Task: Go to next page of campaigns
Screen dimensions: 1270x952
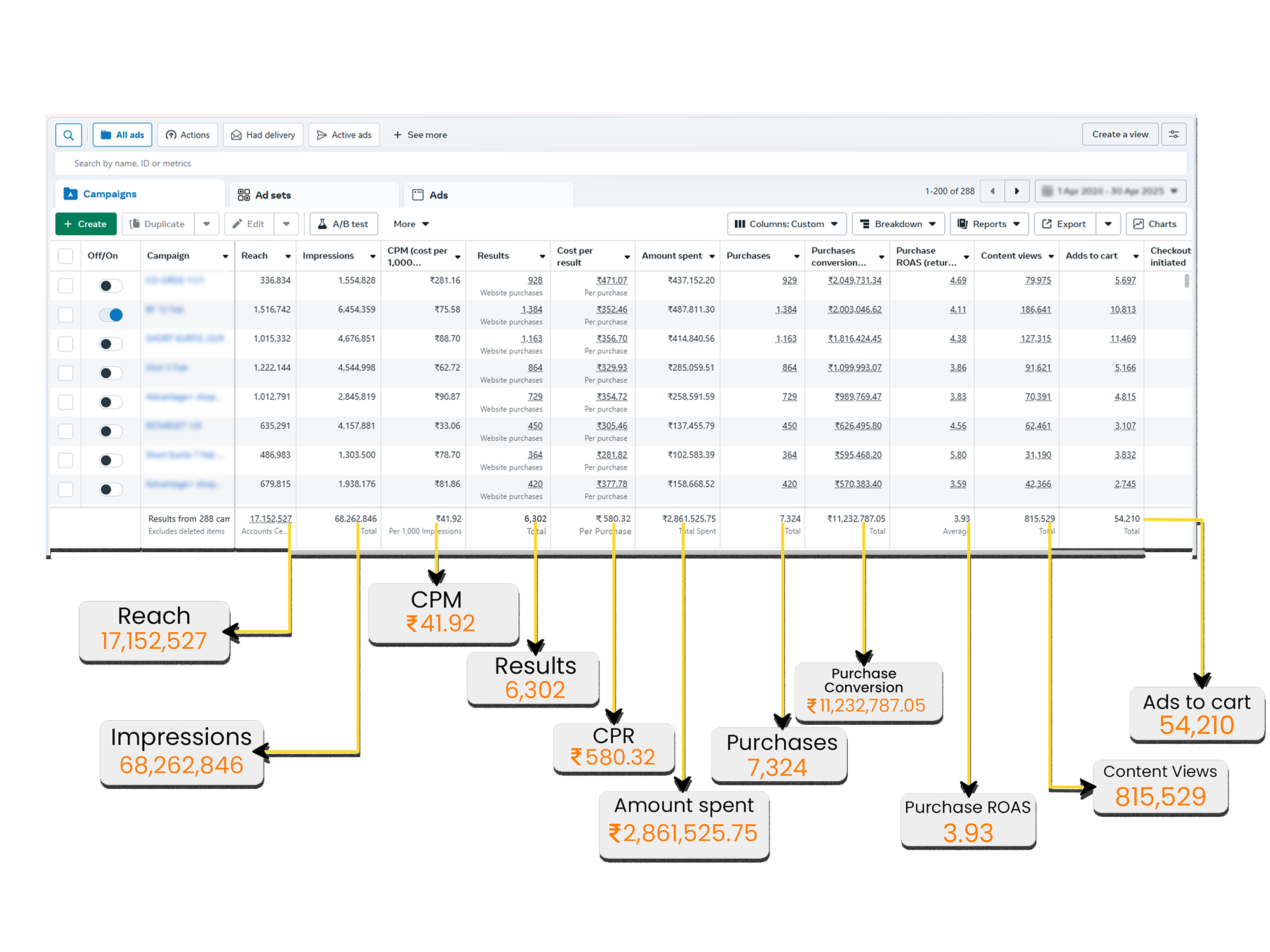Action: pos(1017,191)
